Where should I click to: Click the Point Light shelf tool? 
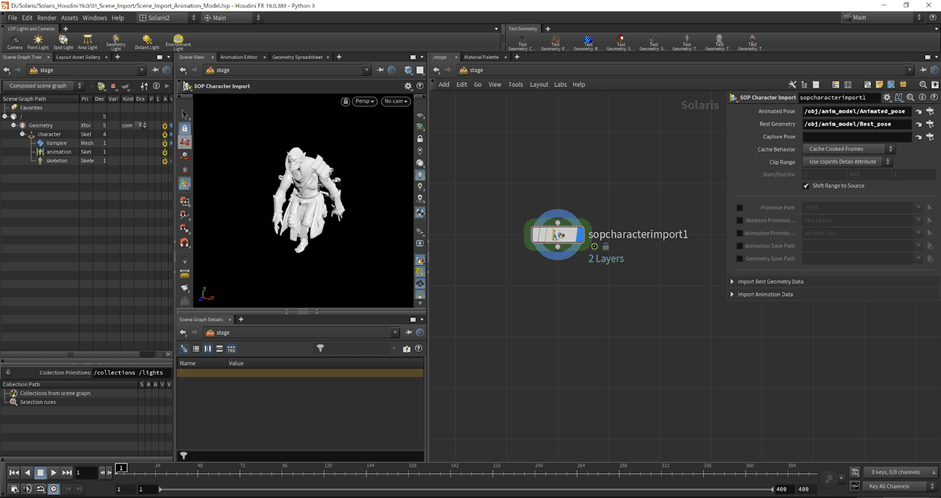(x=39, y=40)
